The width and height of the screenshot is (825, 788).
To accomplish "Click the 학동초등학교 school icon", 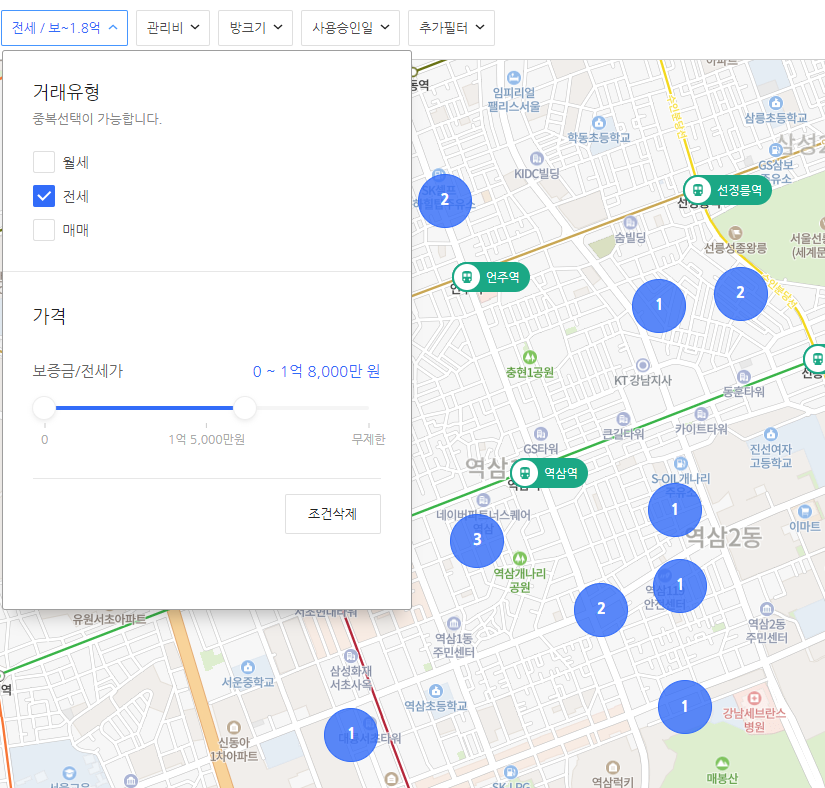I will [x=599, y=123].
